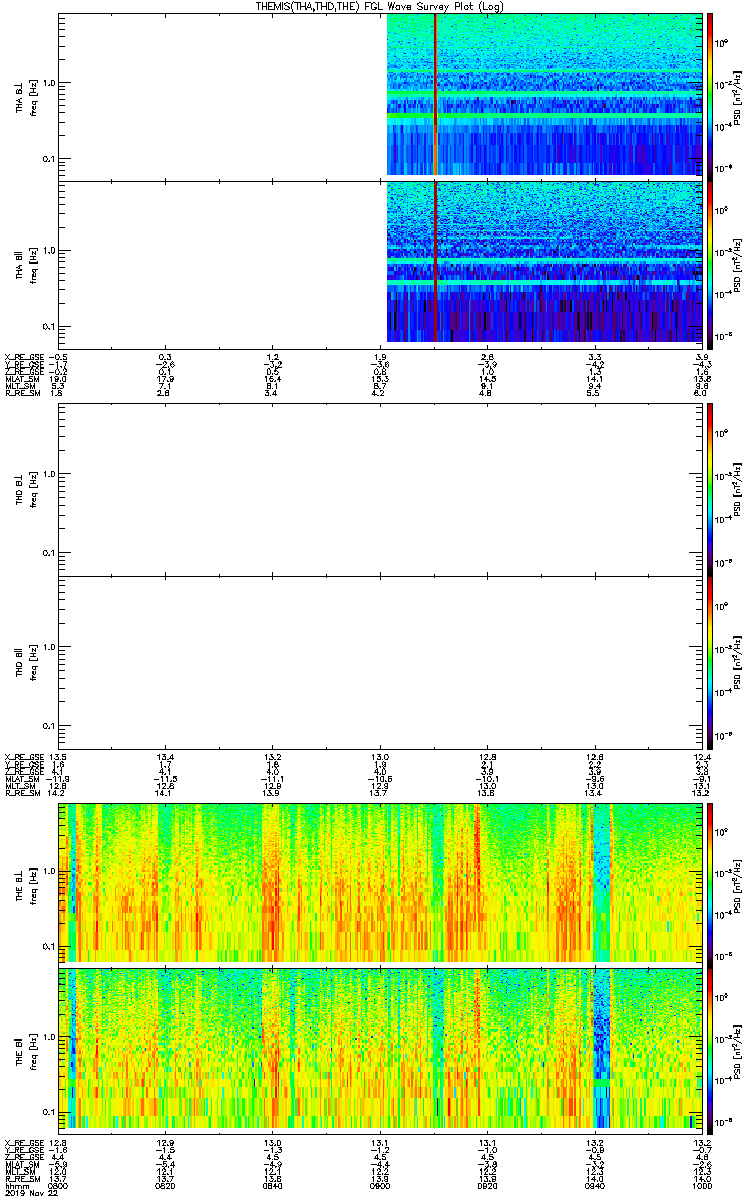Click the red vertical spike in THA BL
This screenshot has height=1200, width=750.
(x=436, y=95)
